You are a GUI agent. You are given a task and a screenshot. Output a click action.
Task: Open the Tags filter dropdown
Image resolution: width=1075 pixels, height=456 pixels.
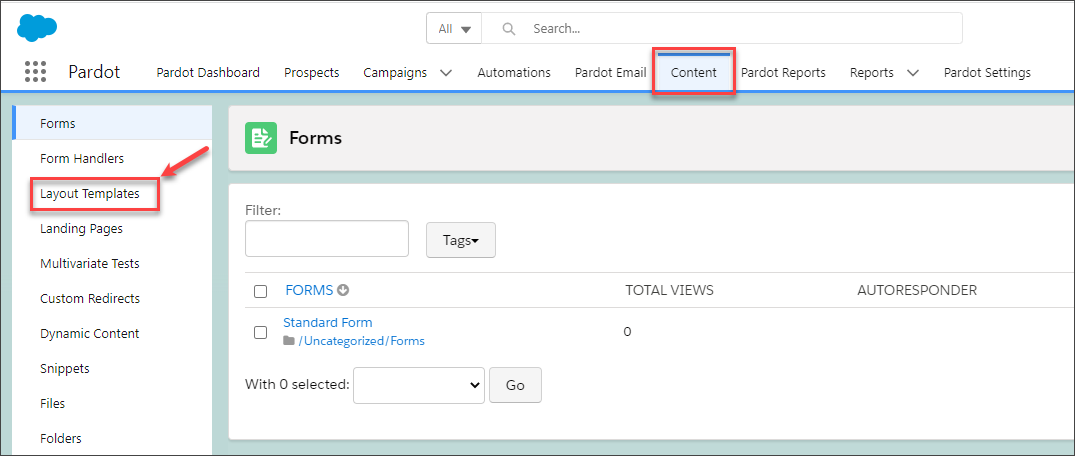pyautogui.click(x=461, y=240)
